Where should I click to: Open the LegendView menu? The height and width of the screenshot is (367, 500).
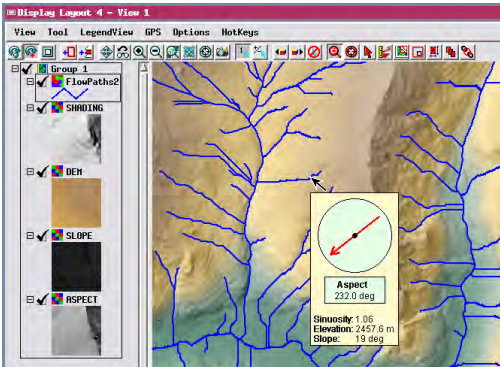pyautogui.click(x=106, y=32)
